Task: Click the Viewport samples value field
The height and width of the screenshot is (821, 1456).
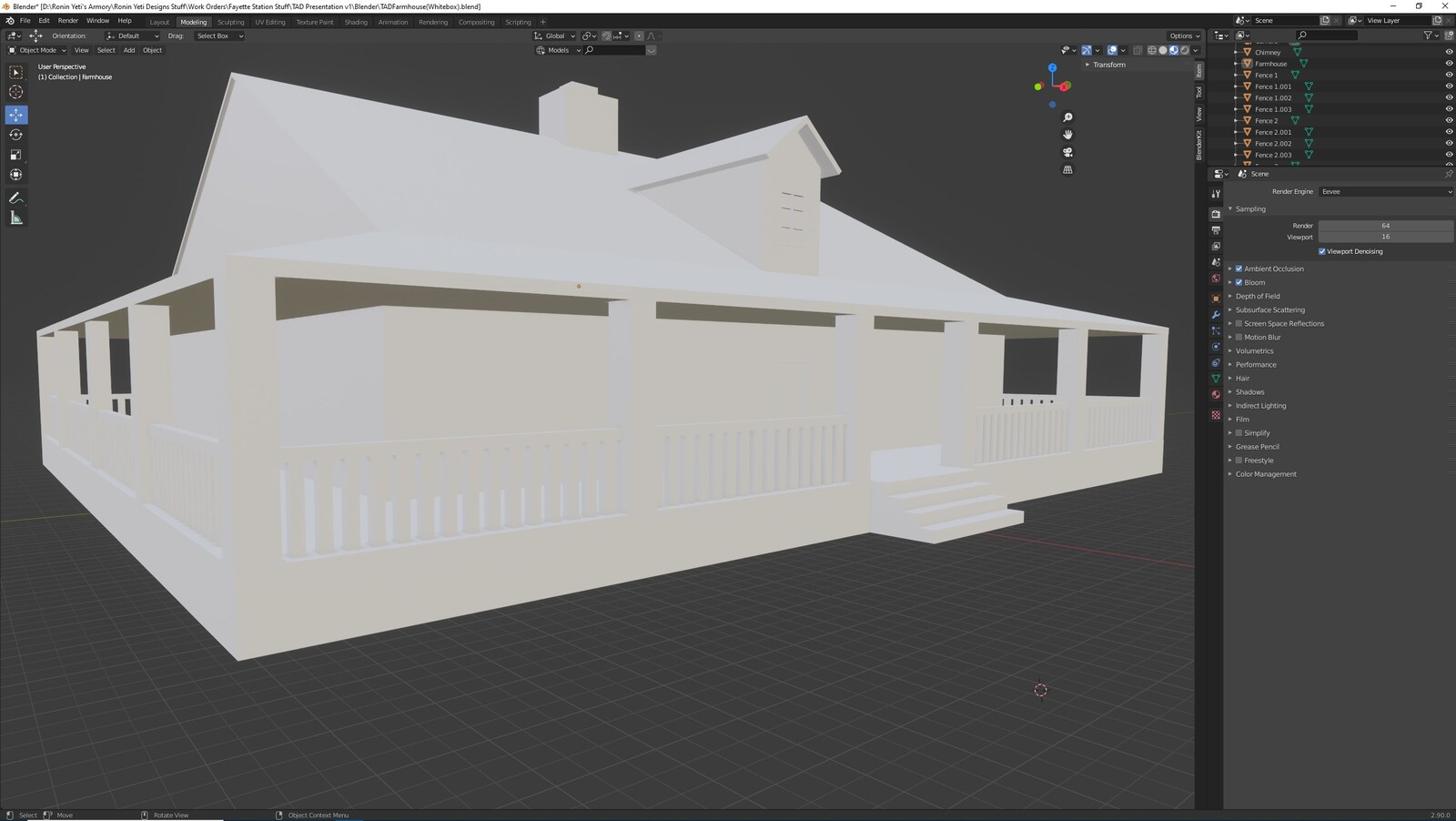Action: [1386, 237]
